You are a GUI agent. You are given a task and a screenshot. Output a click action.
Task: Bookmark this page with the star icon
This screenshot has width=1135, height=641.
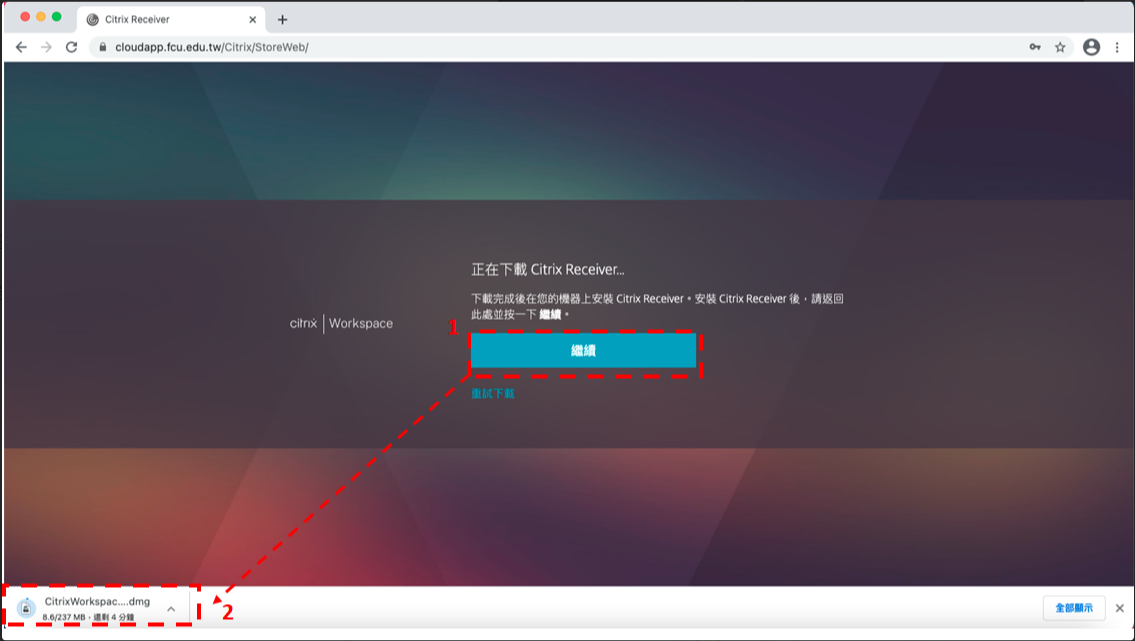tap(1060, 47)
